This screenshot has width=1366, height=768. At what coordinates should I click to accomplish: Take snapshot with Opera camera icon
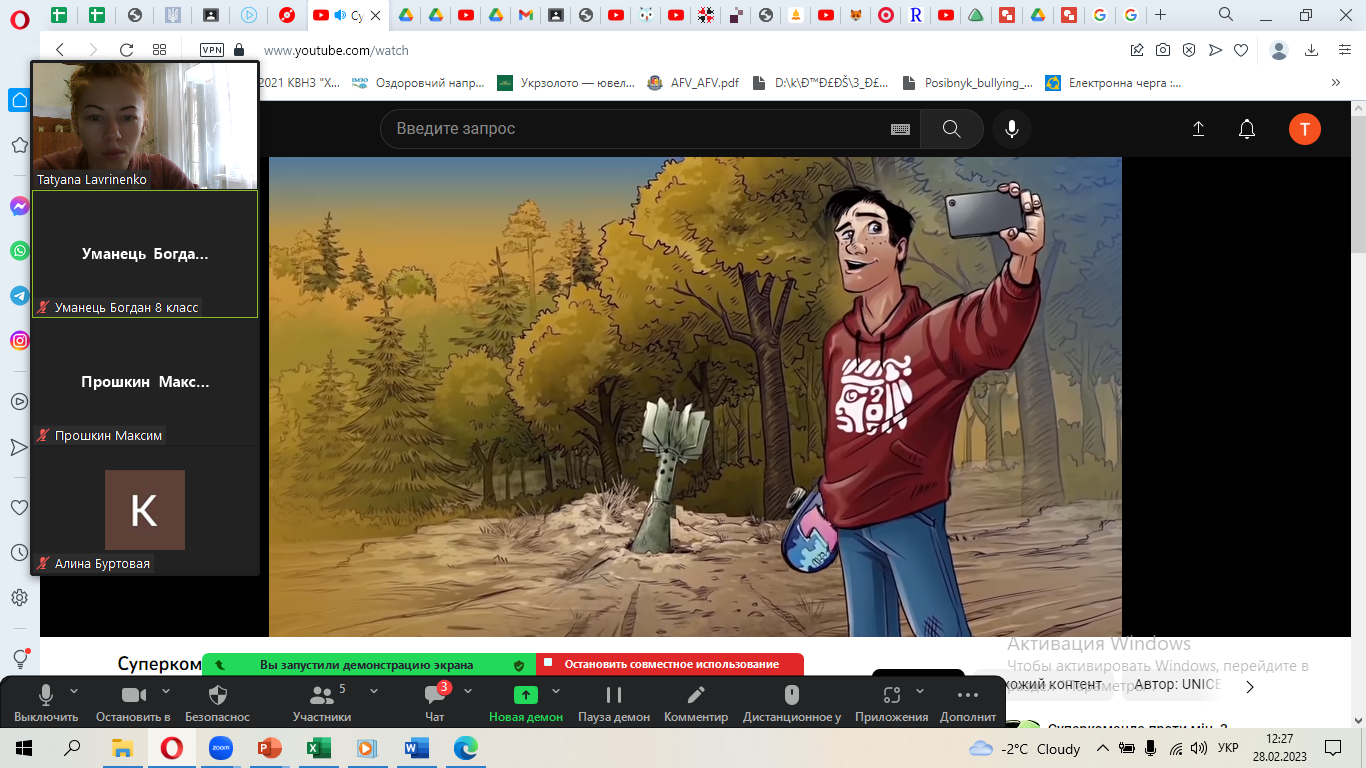click(x=1163, y=50)
